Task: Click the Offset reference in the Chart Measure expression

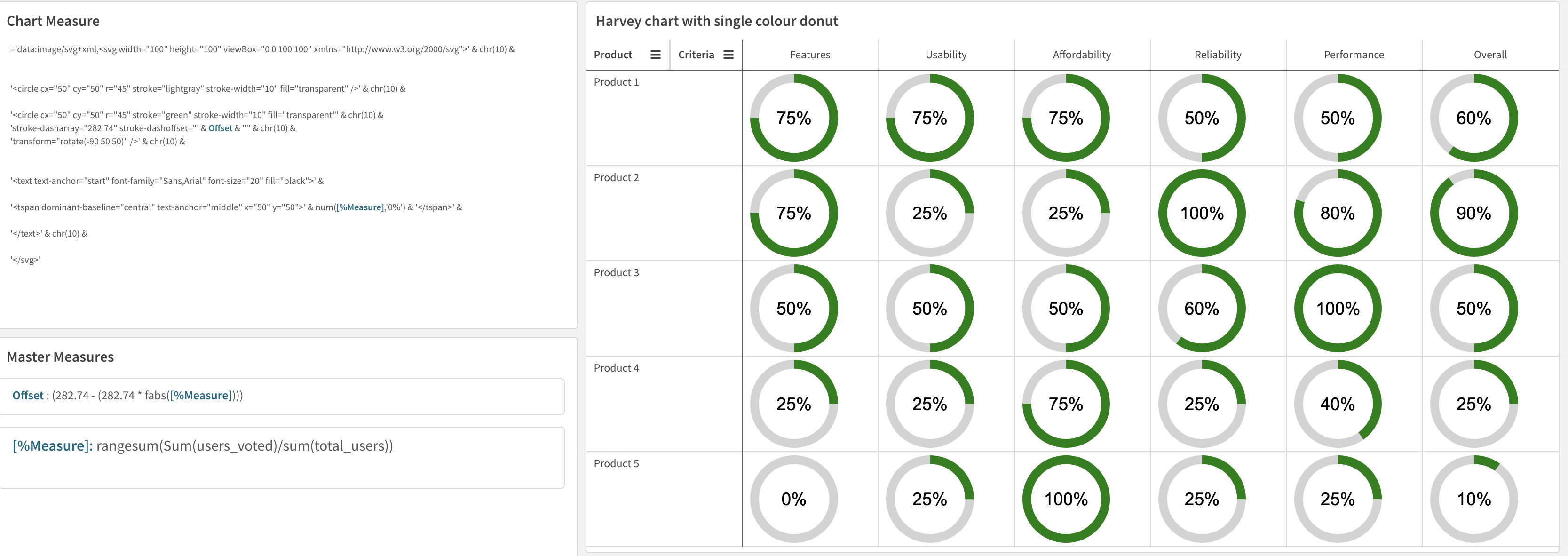Action: [x=221, y=128]
